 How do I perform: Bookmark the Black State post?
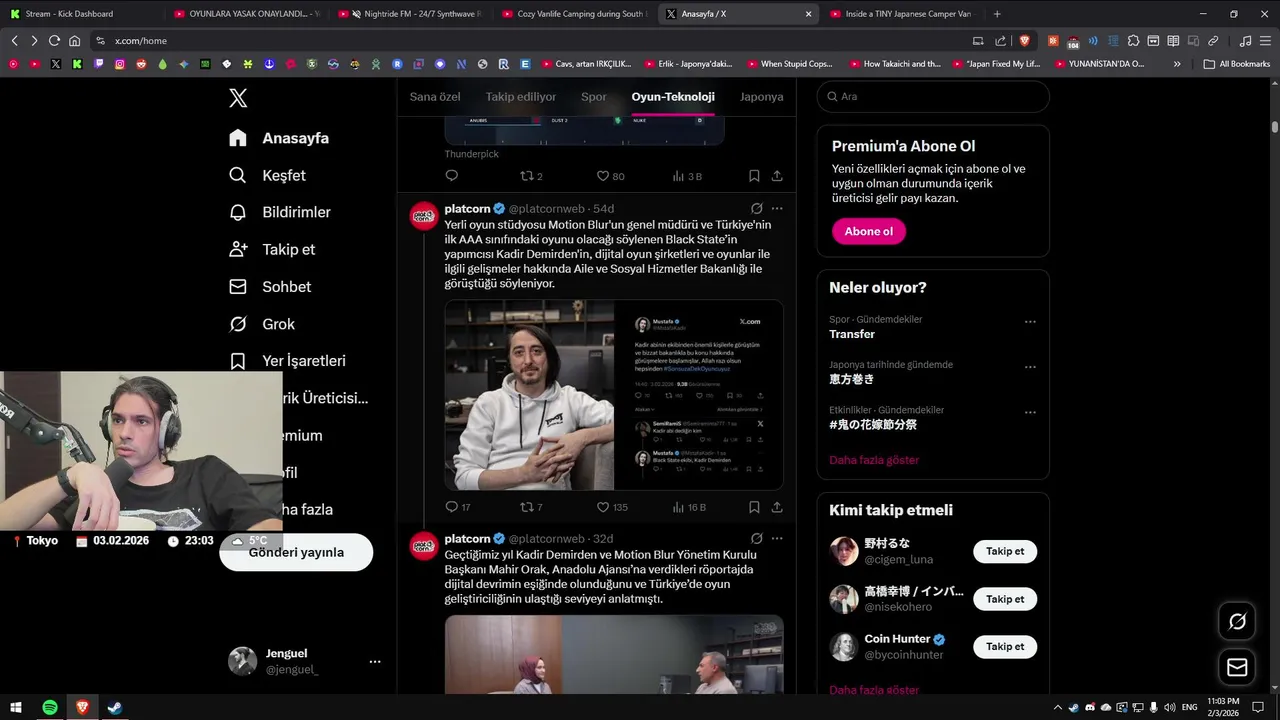coord(754,507)
